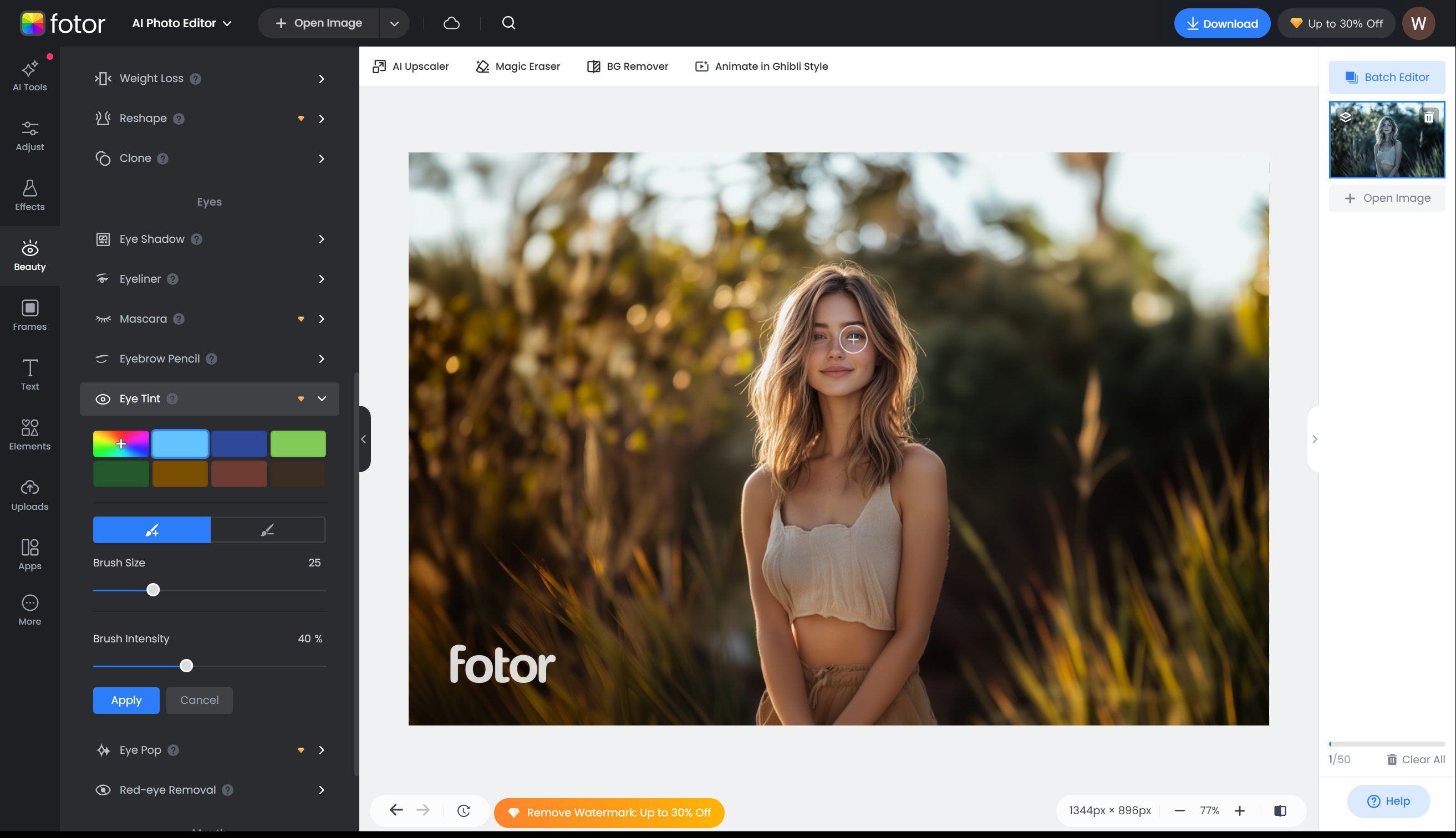
Task: Click Animate in Ghibli Style
Action: click(x=761, y=66)
